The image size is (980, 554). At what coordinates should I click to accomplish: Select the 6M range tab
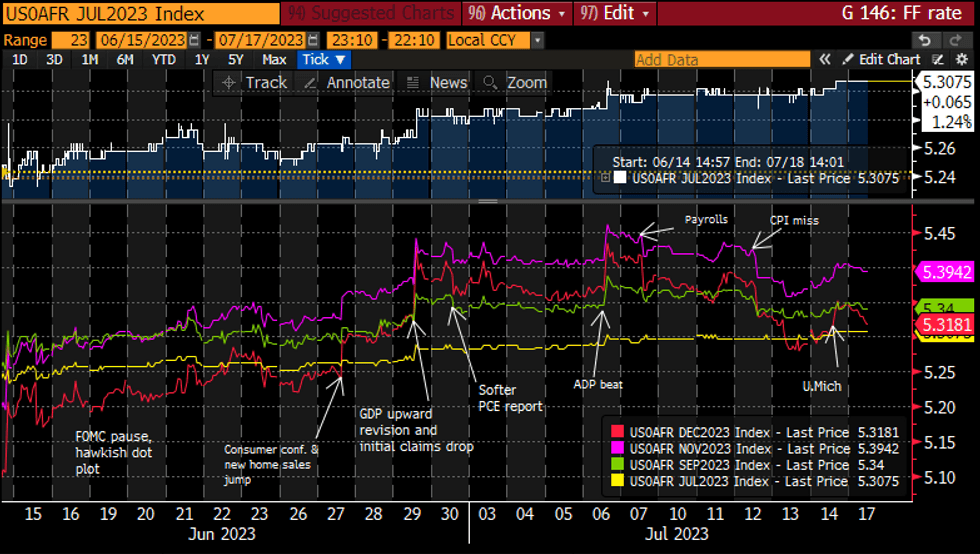point(125,59)
